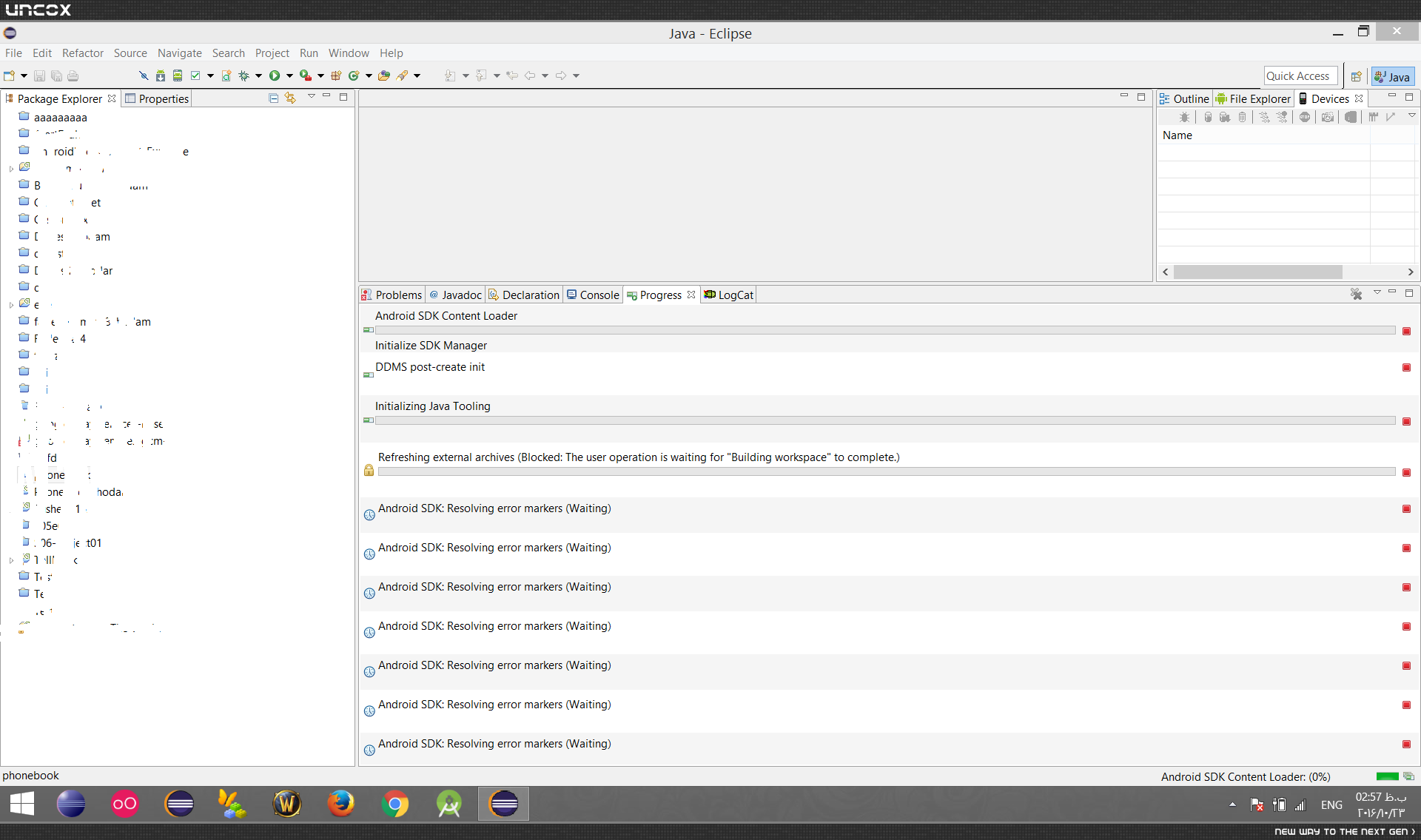Click the Run External Tools icon

click(x=305, y=75)
